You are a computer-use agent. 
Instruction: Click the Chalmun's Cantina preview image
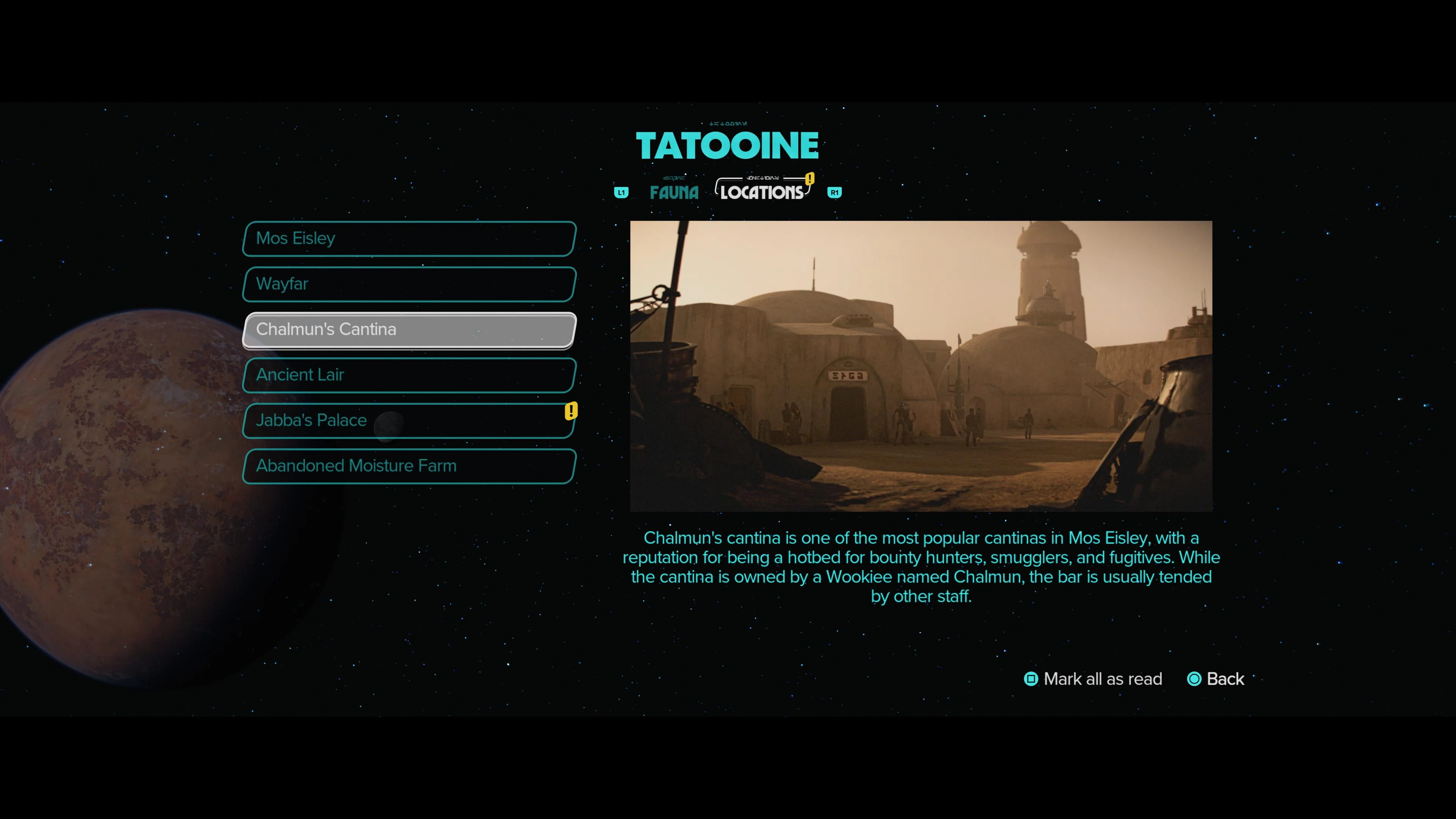[x=921, y=366]
